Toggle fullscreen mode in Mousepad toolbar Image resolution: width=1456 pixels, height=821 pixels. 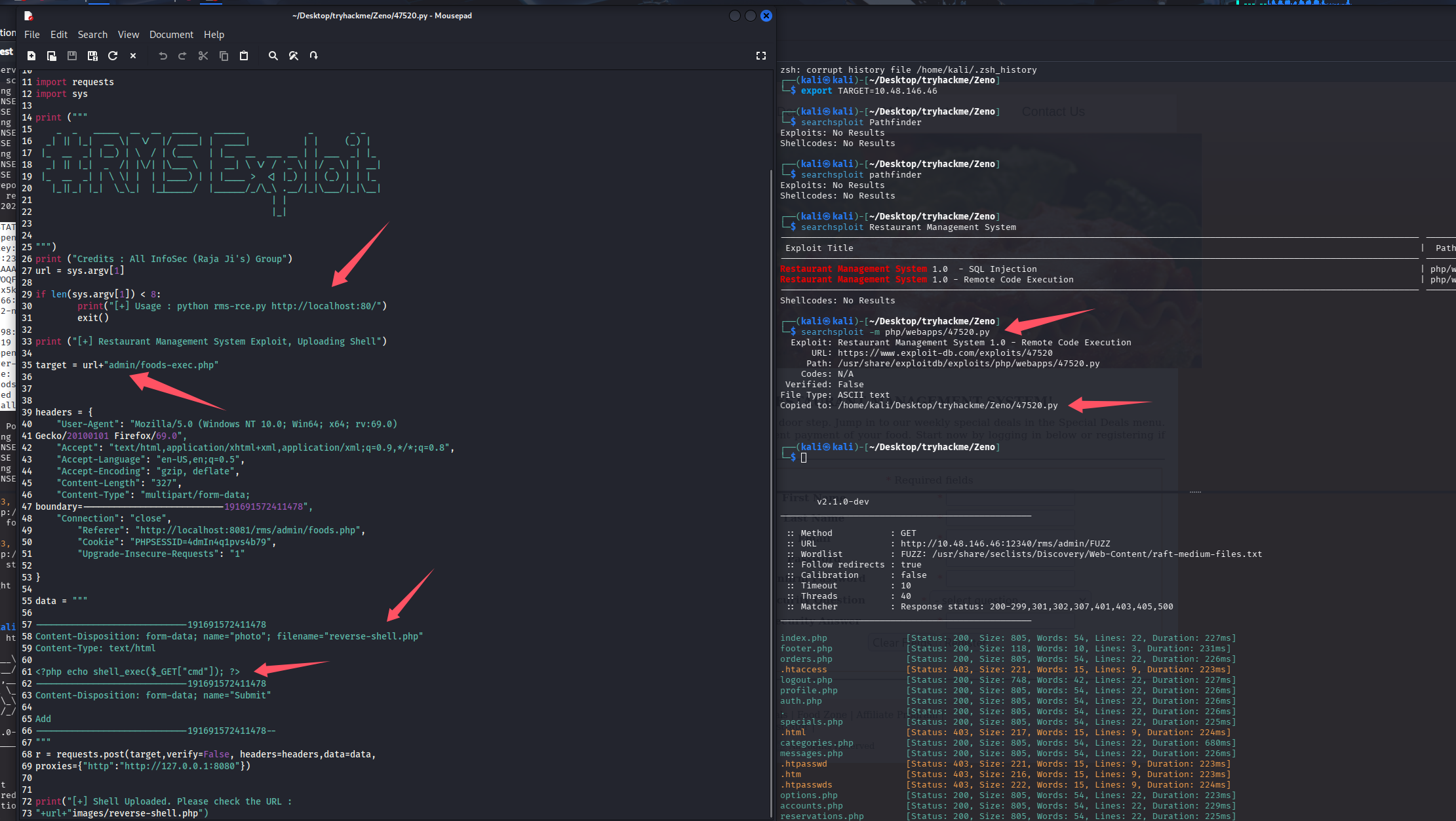pos(761,56)
